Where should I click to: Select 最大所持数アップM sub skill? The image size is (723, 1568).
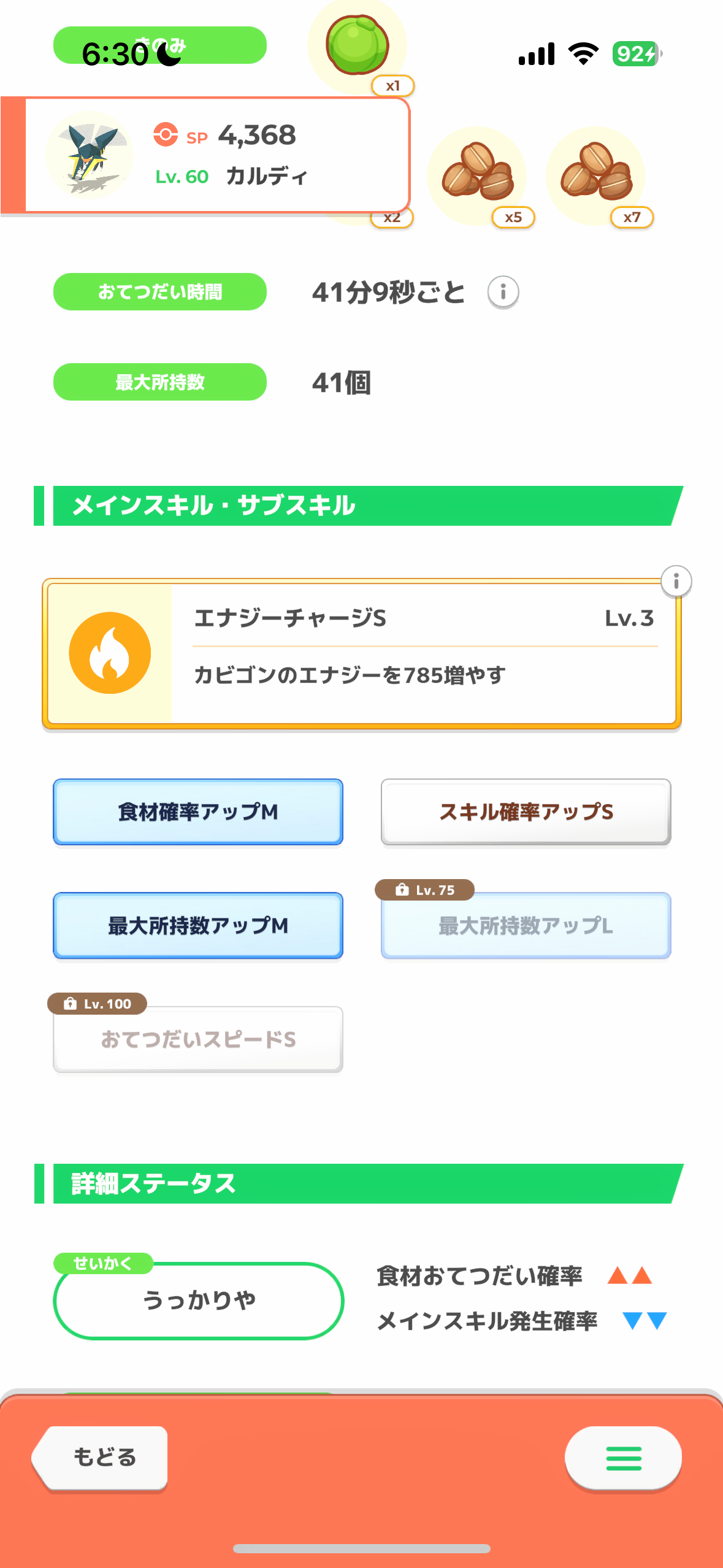[x=198, y=925]
